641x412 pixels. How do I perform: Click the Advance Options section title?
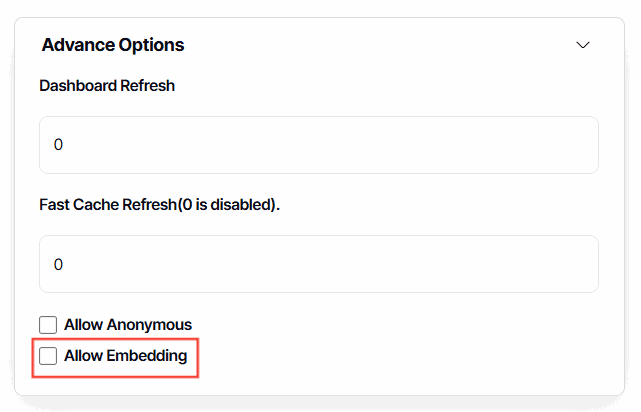tap(113, 45)
